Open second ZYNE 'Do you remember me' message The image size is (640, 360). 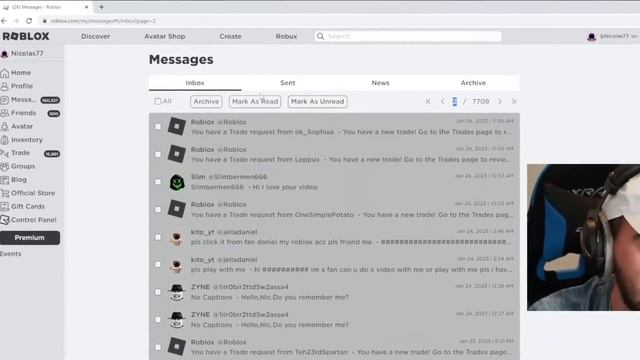point(334,320)
